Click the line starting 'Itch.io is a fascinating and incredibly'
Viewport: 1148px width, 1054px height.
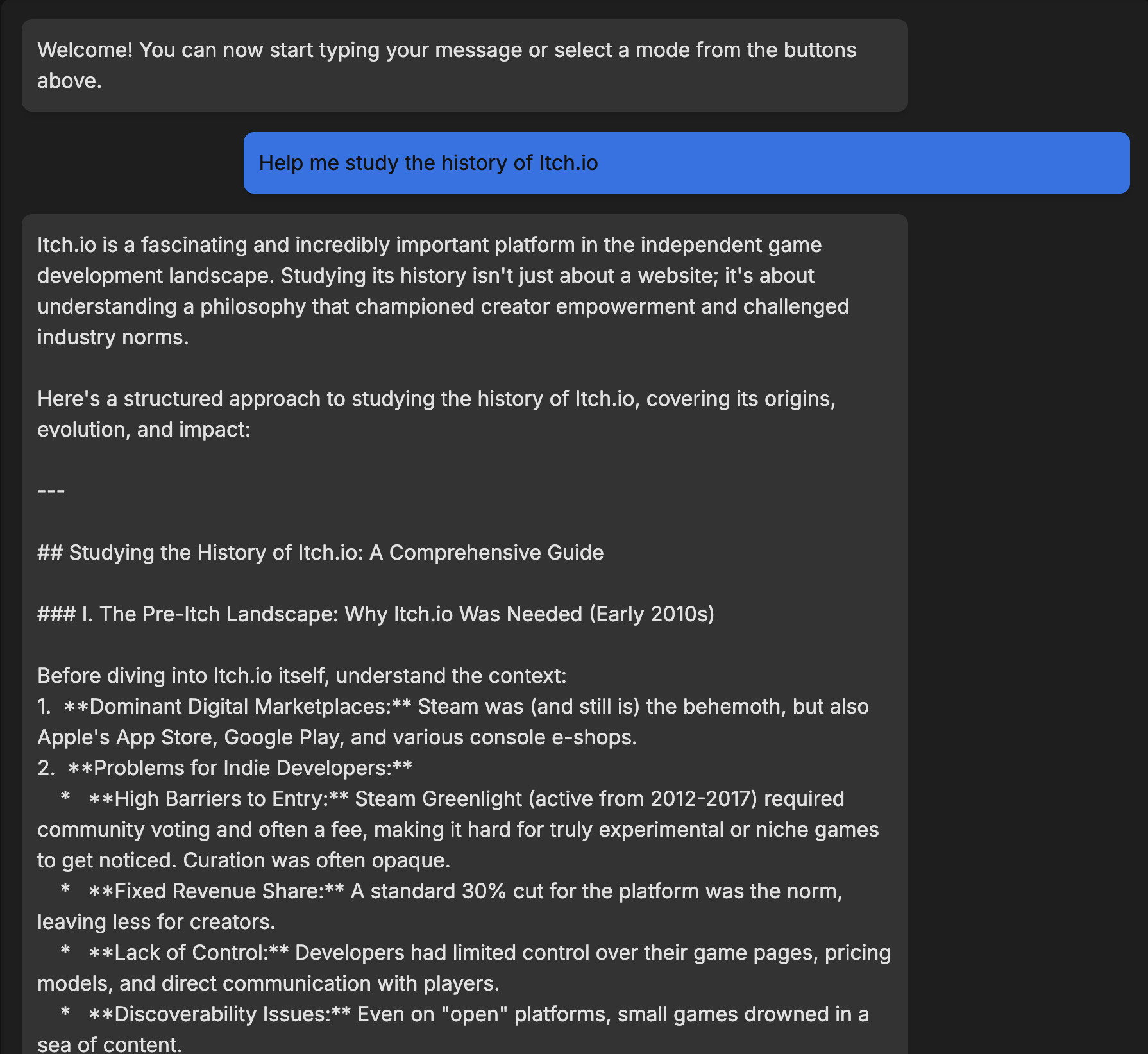point(429,245)
